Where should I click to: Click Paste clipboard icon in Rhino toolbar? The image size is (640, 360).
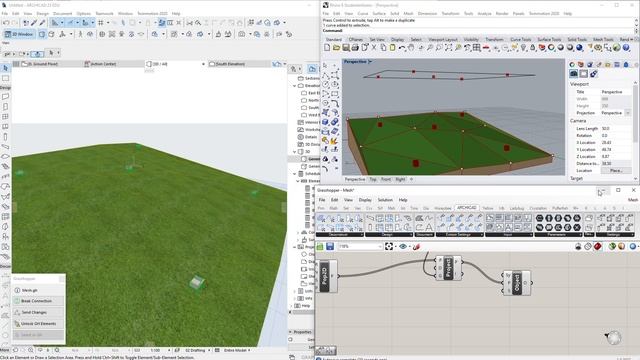click(393, 48)
